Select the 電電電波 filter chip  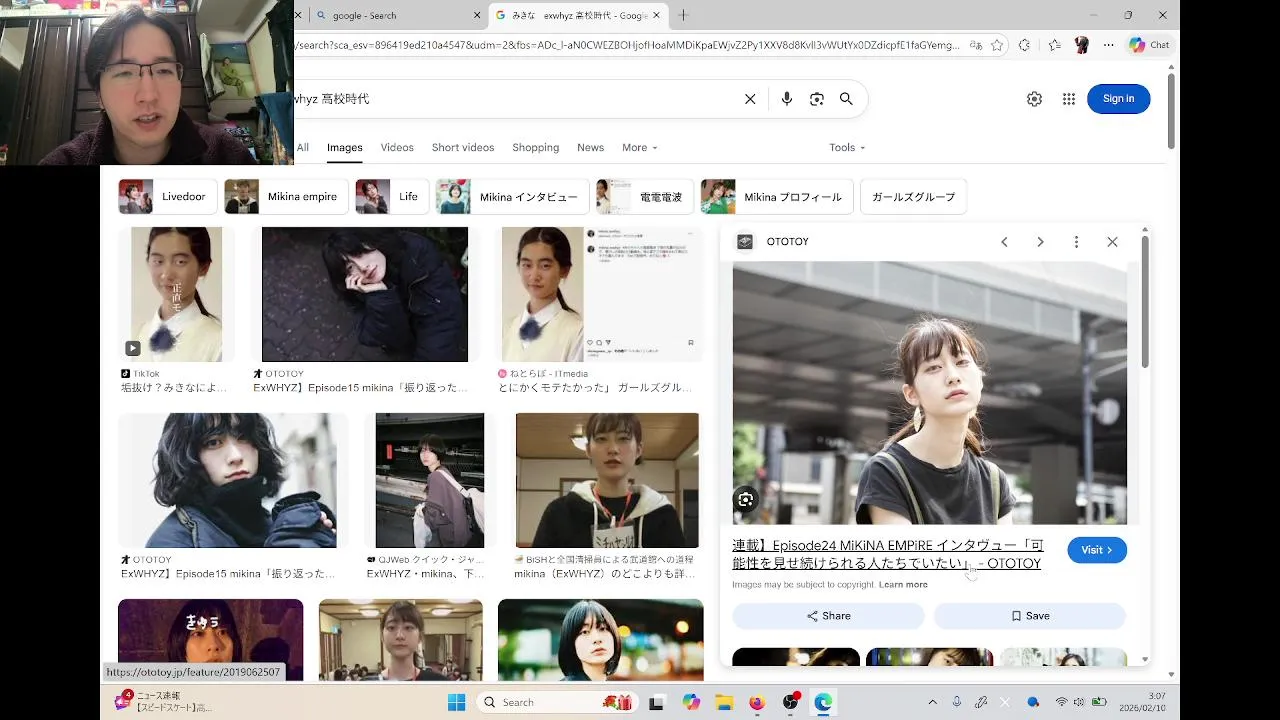[x=644, y=197]
